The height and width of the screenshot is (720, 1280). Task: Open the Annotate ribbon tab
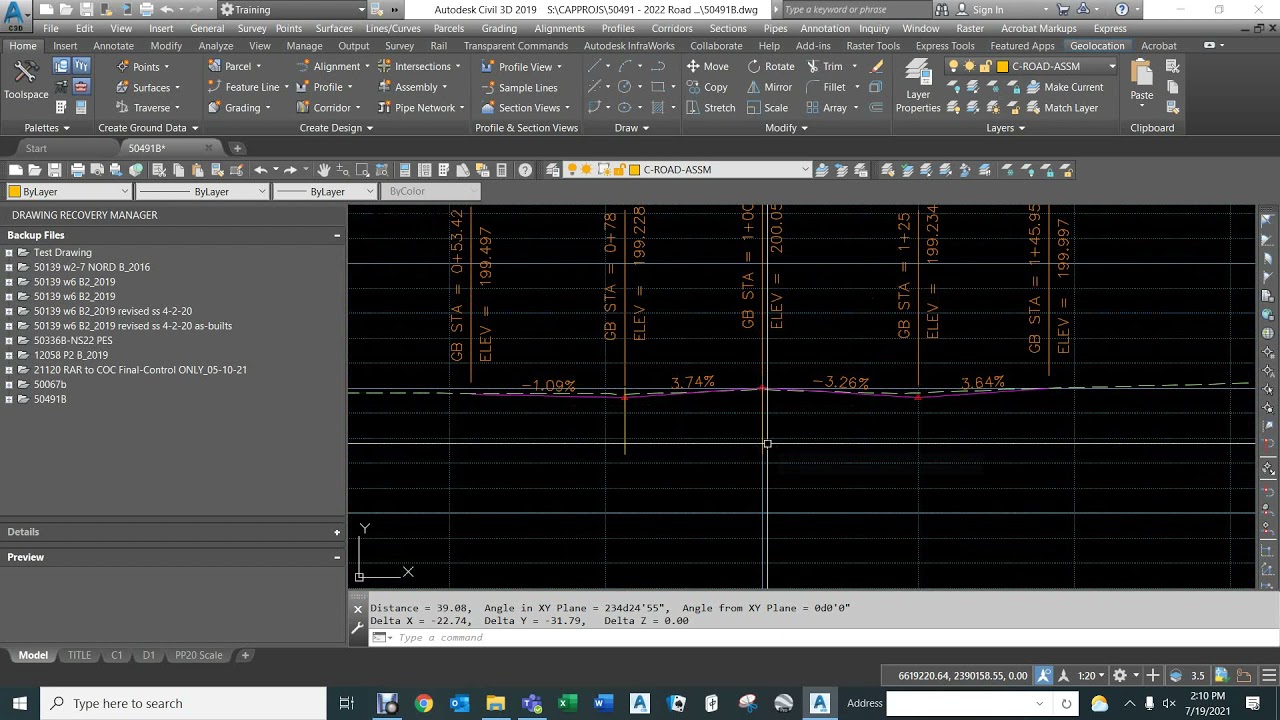click(113, 46)
